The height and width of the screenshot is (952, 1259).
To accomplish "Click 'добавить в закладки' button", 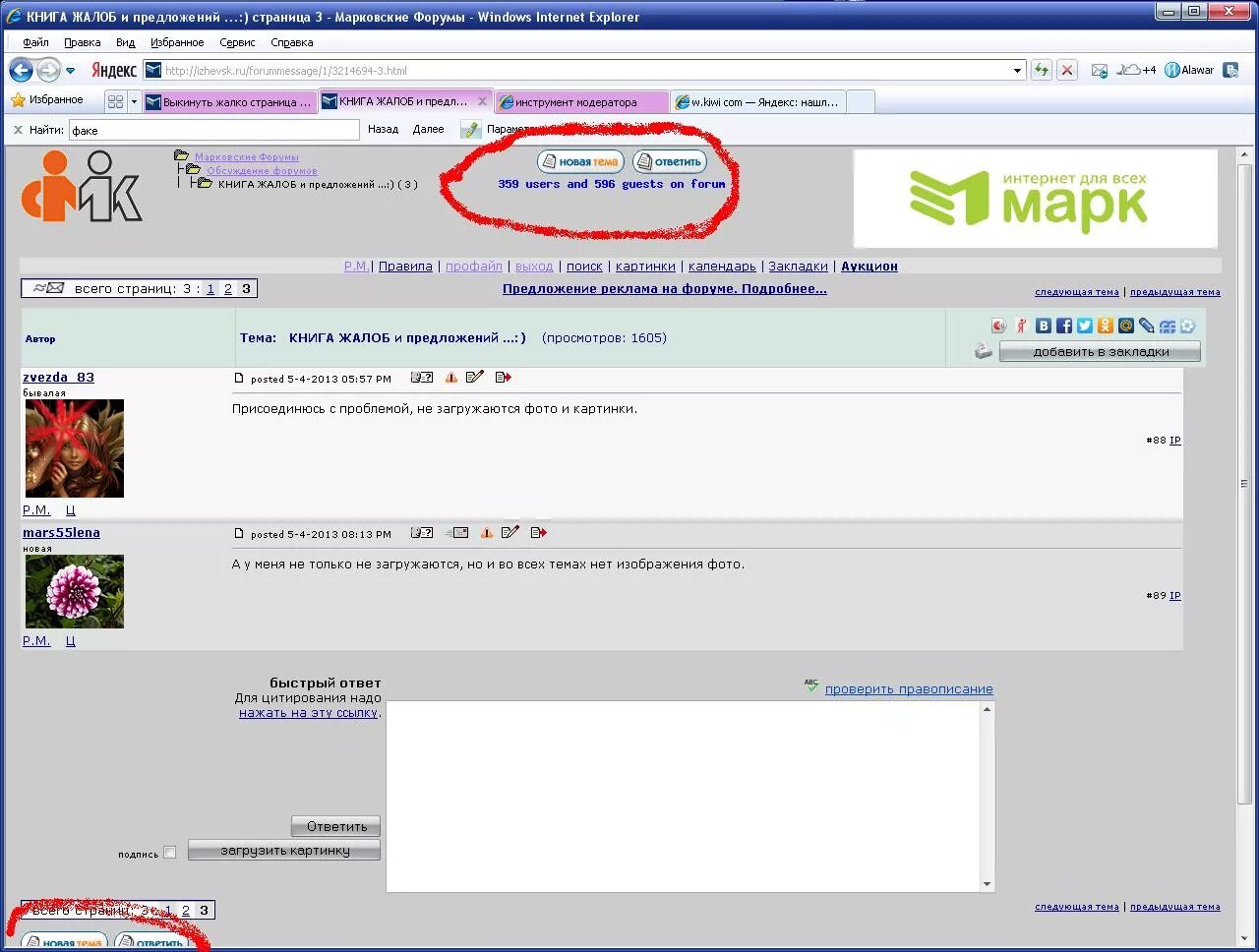I will tap(1101, 352).
